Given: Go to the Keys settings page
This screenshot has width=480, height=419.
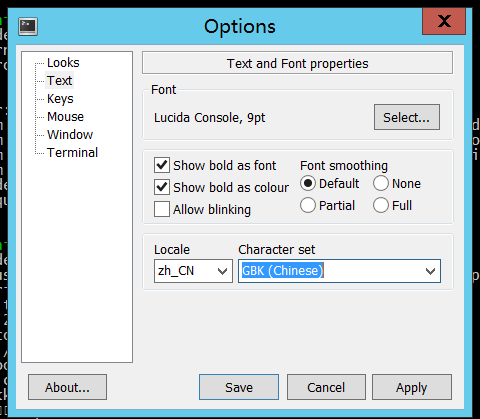Looking at the screenshot, I should click(60, 99).
